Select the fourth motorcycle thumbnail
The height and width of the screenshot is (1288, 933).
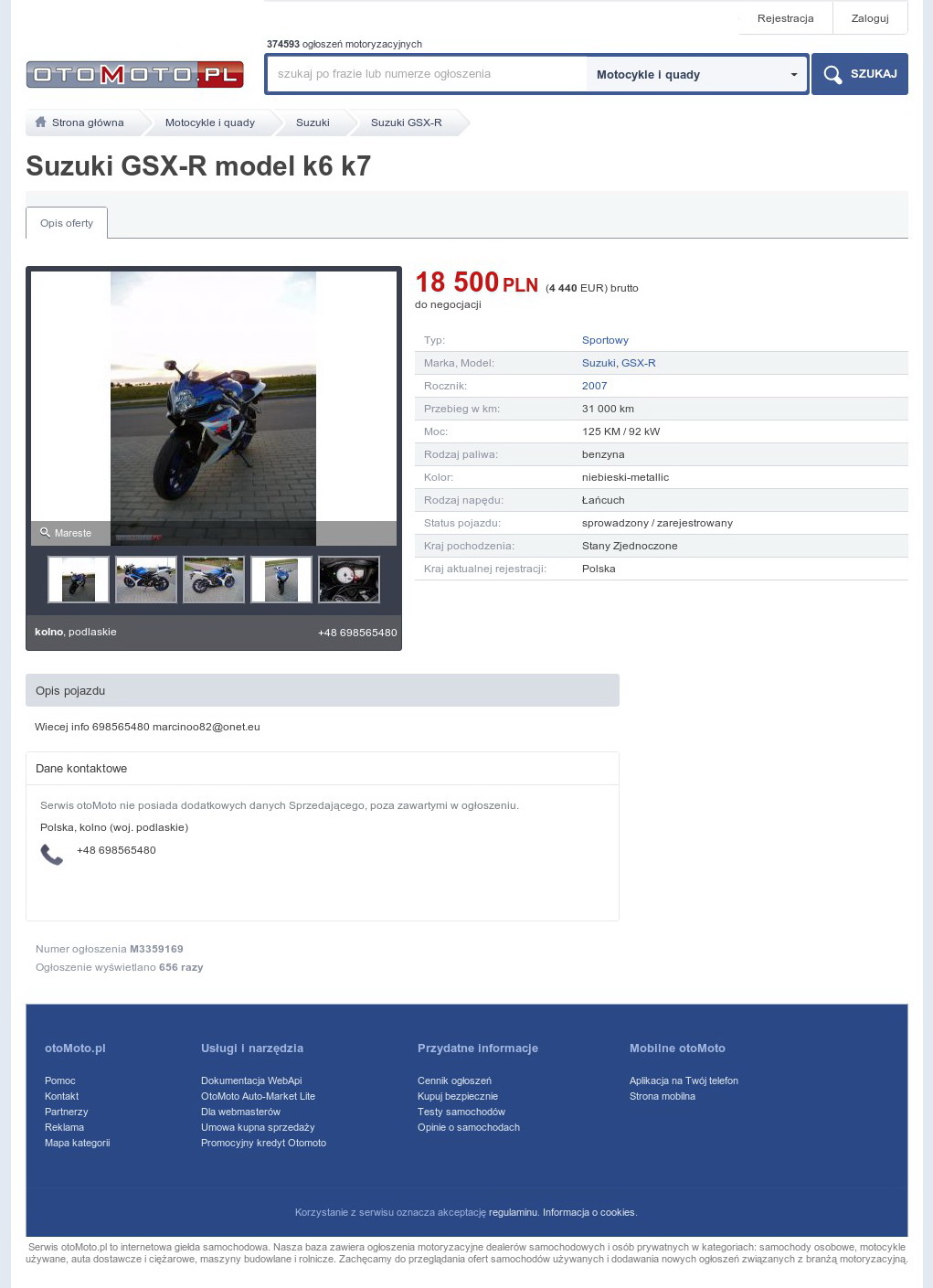[x=281, y=580]
